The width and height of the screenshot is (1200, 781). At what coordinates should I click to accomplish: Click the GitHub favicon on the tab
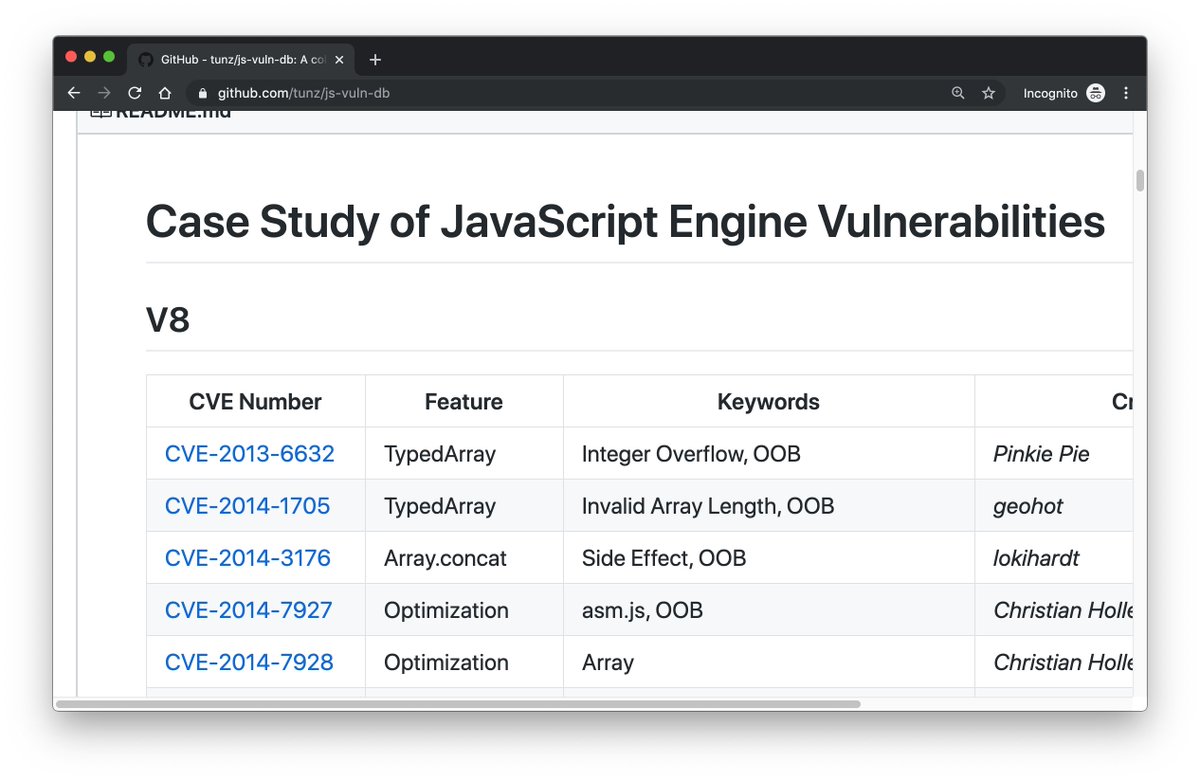[x=145, y=60]
